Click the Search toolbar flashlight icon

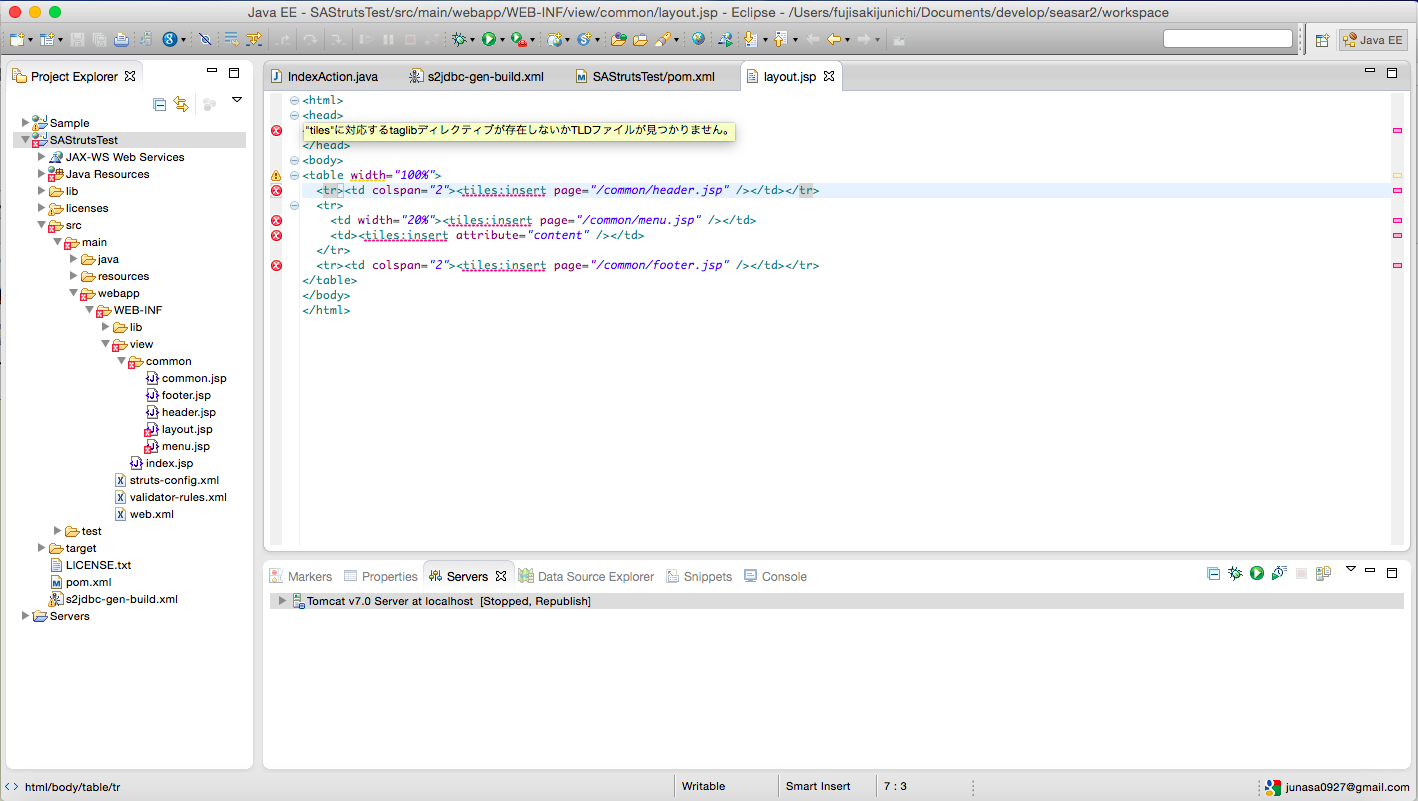[664, 39]
